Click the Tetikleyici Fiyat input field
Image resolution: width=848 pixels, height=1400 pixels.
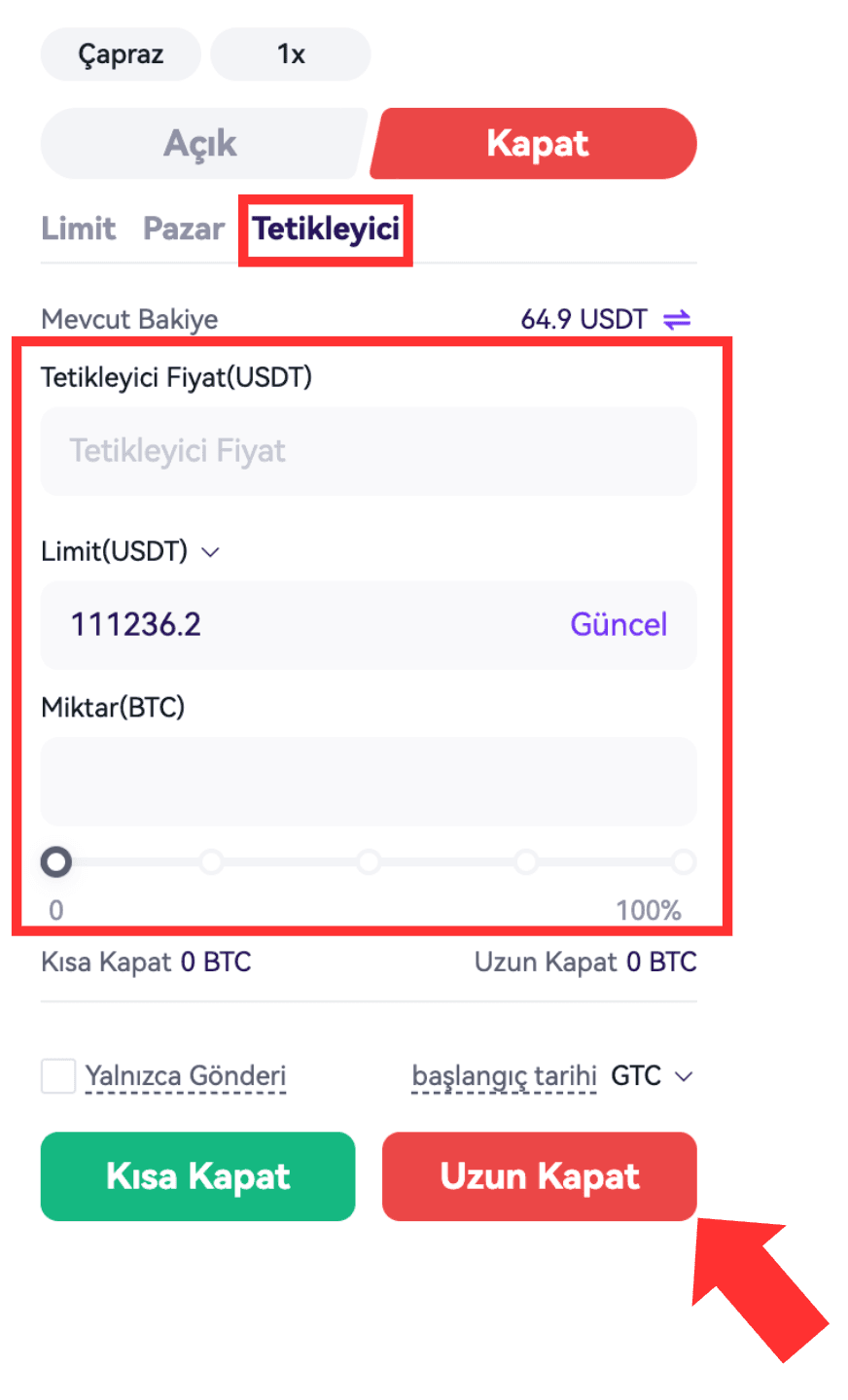[369, 451]
